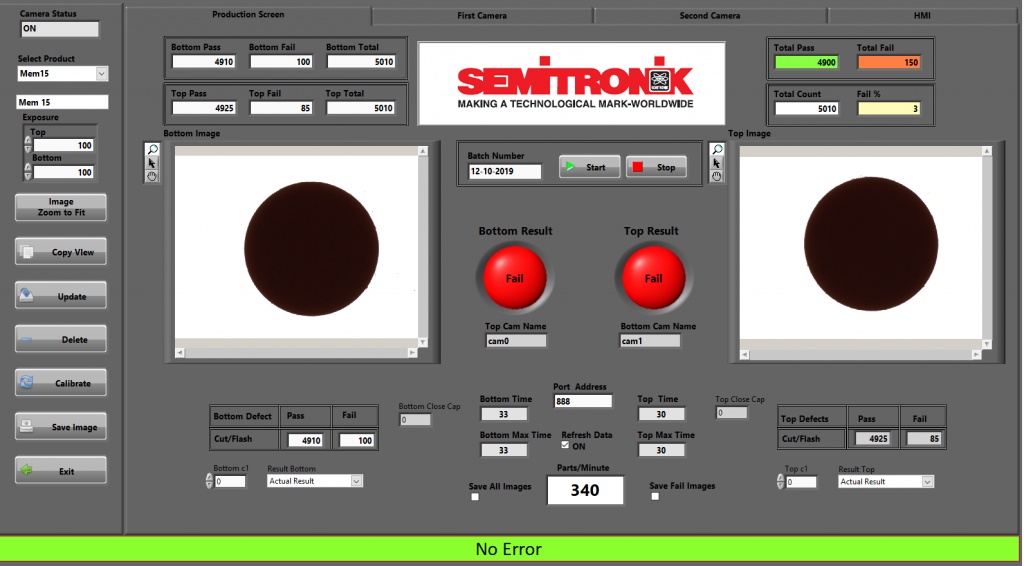
Task: Expand the Result Top dropdown
Action: [x=927, y=481]
